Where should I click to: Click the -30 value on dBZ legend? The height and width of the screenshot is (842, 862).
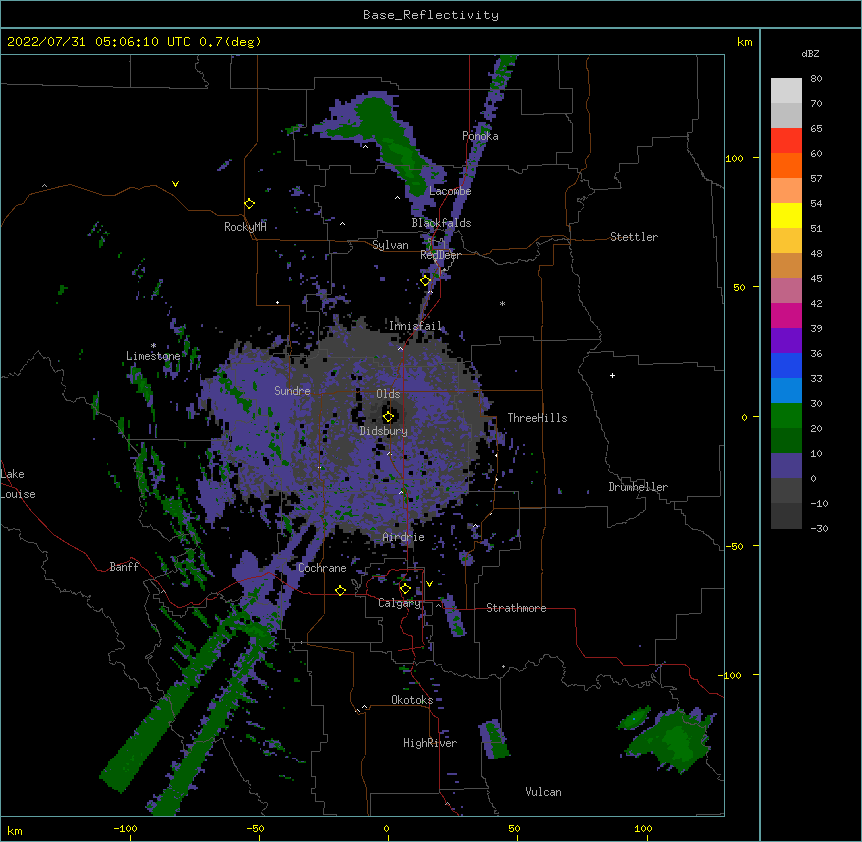coord(819,529)
